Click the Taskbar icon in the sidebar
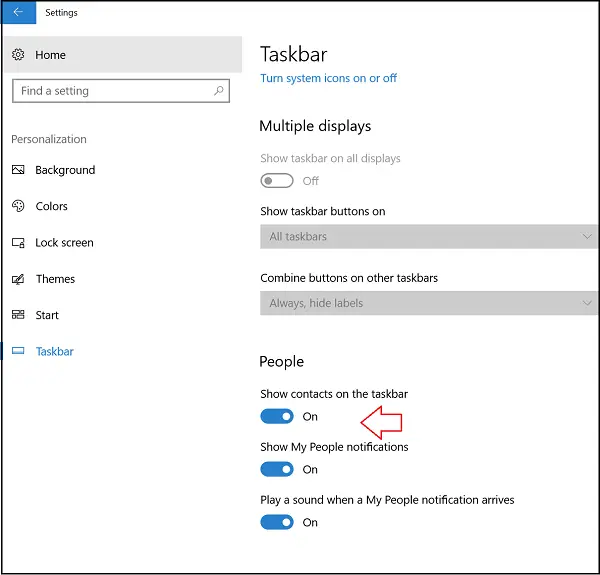Viewport: 600px width, 575px height. 18,351
